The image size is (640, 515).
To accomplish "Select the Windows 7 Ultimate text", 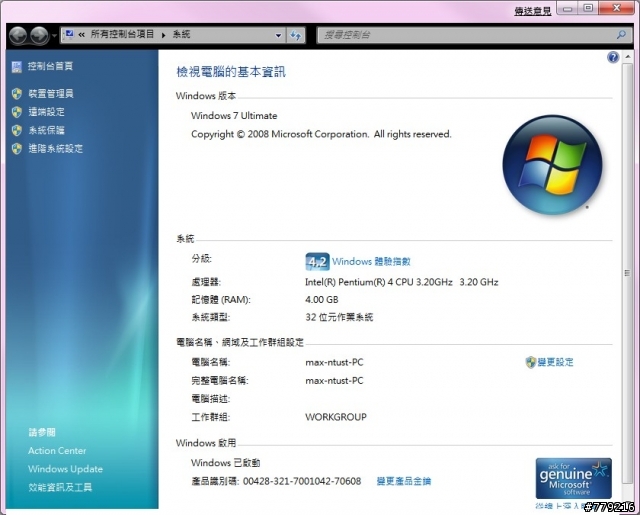I will (x=234, y=116).
